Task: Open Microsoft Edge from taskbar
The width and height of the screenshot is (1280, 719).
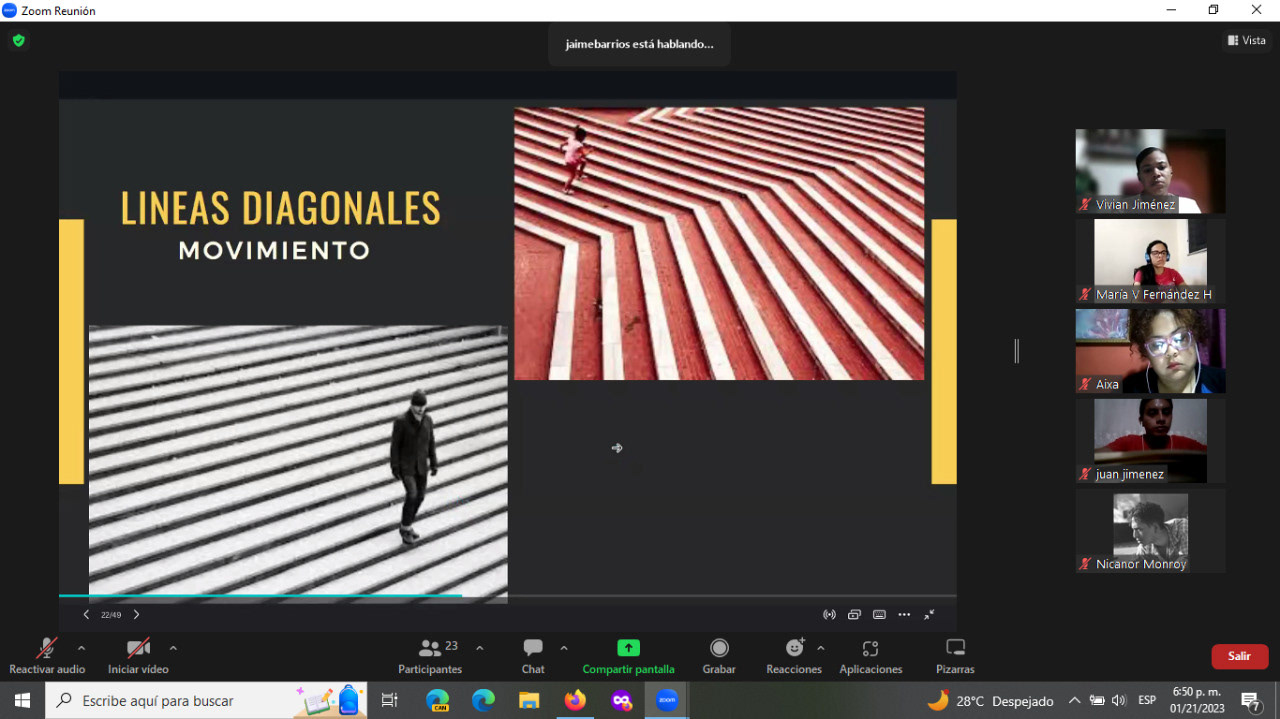Action: click(x=483, y=700)
